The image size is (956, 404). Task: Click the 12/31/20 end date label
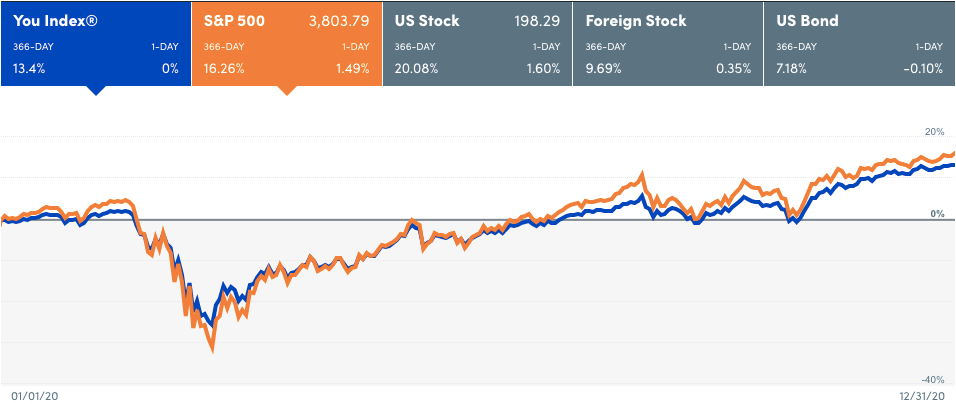pos(918,395)
